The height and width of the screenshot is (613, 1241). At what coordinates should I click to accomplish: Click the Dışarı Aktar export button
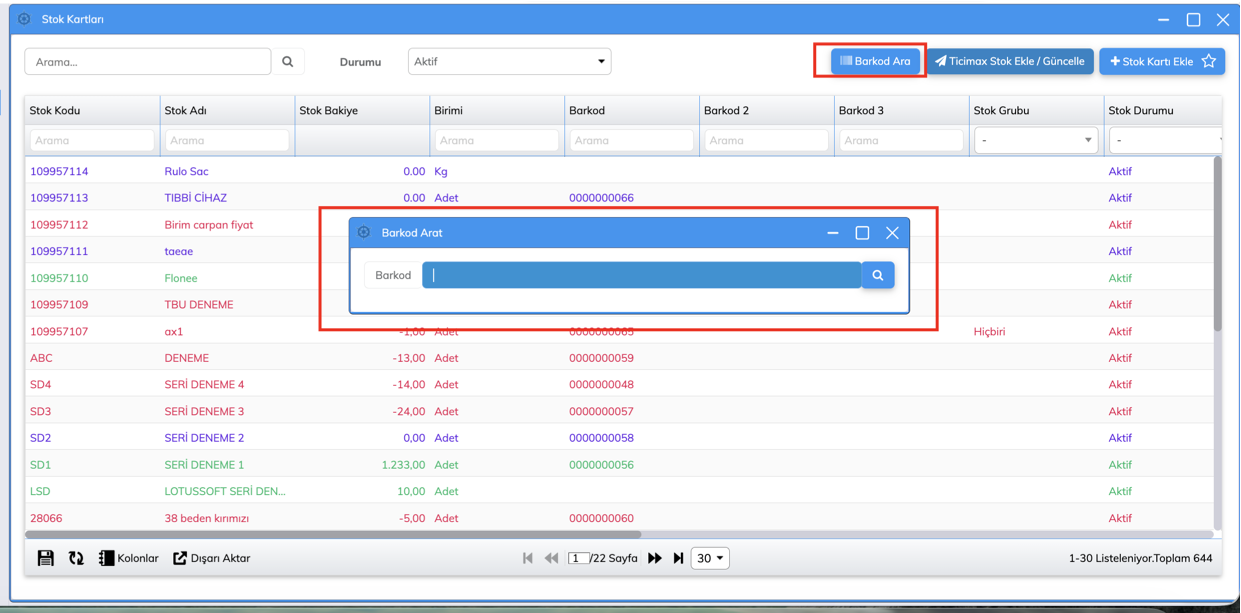point(212,558)
